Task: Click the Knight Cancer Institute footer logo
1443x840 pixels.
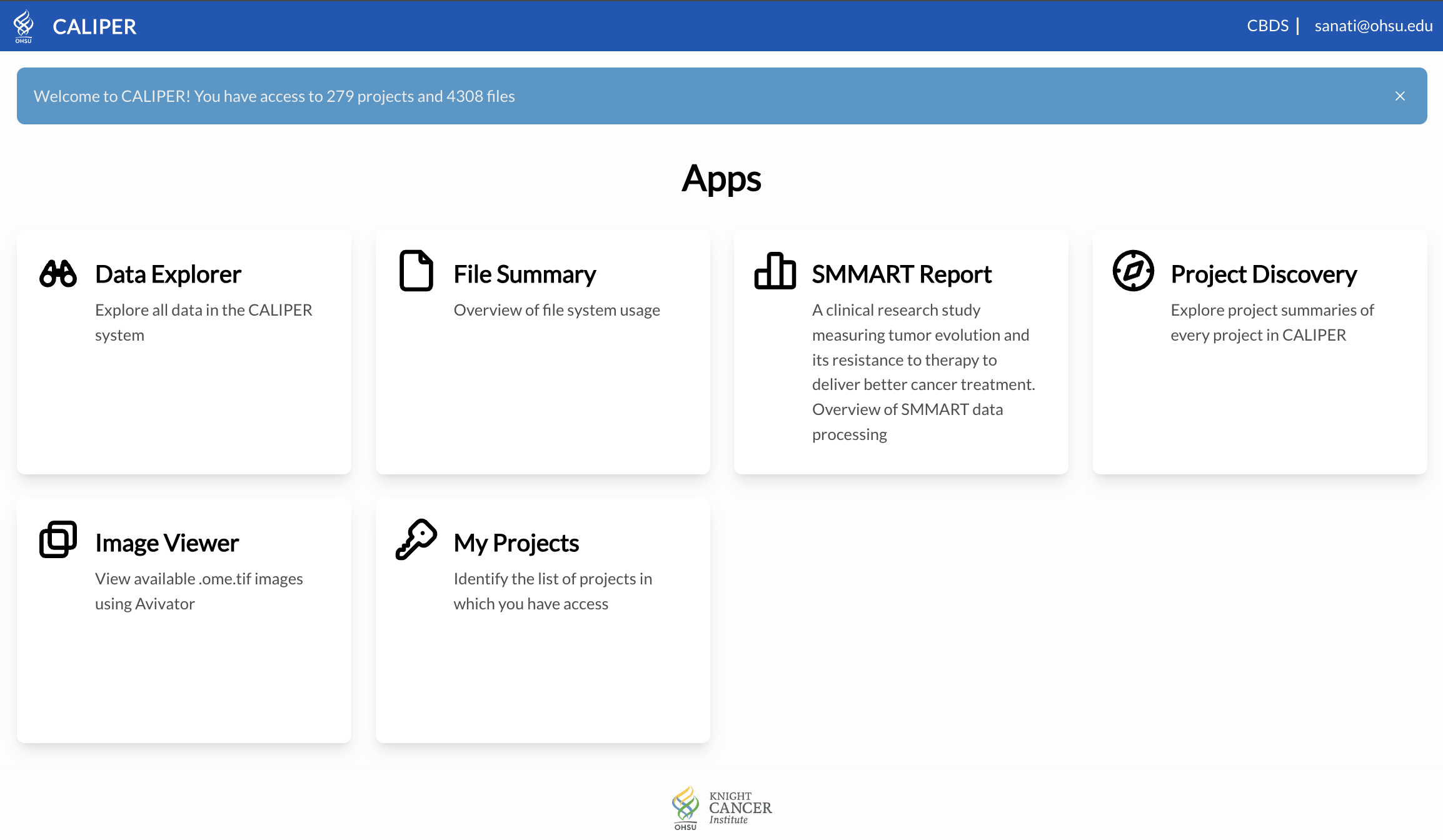Action: [x=722, y=808]
